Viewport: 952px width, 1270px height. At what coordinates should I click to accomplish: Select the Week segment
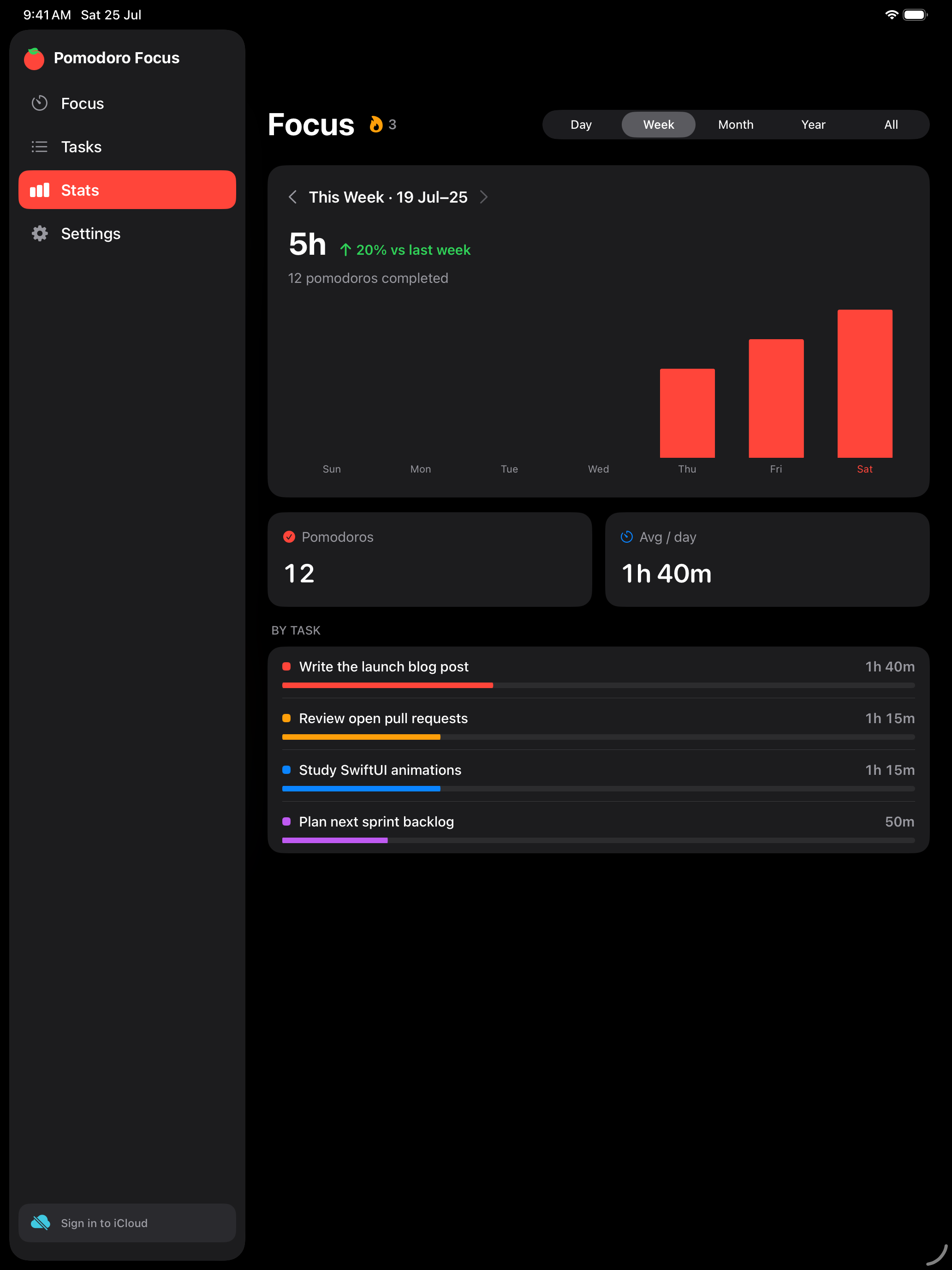click(x=658, y=125)
